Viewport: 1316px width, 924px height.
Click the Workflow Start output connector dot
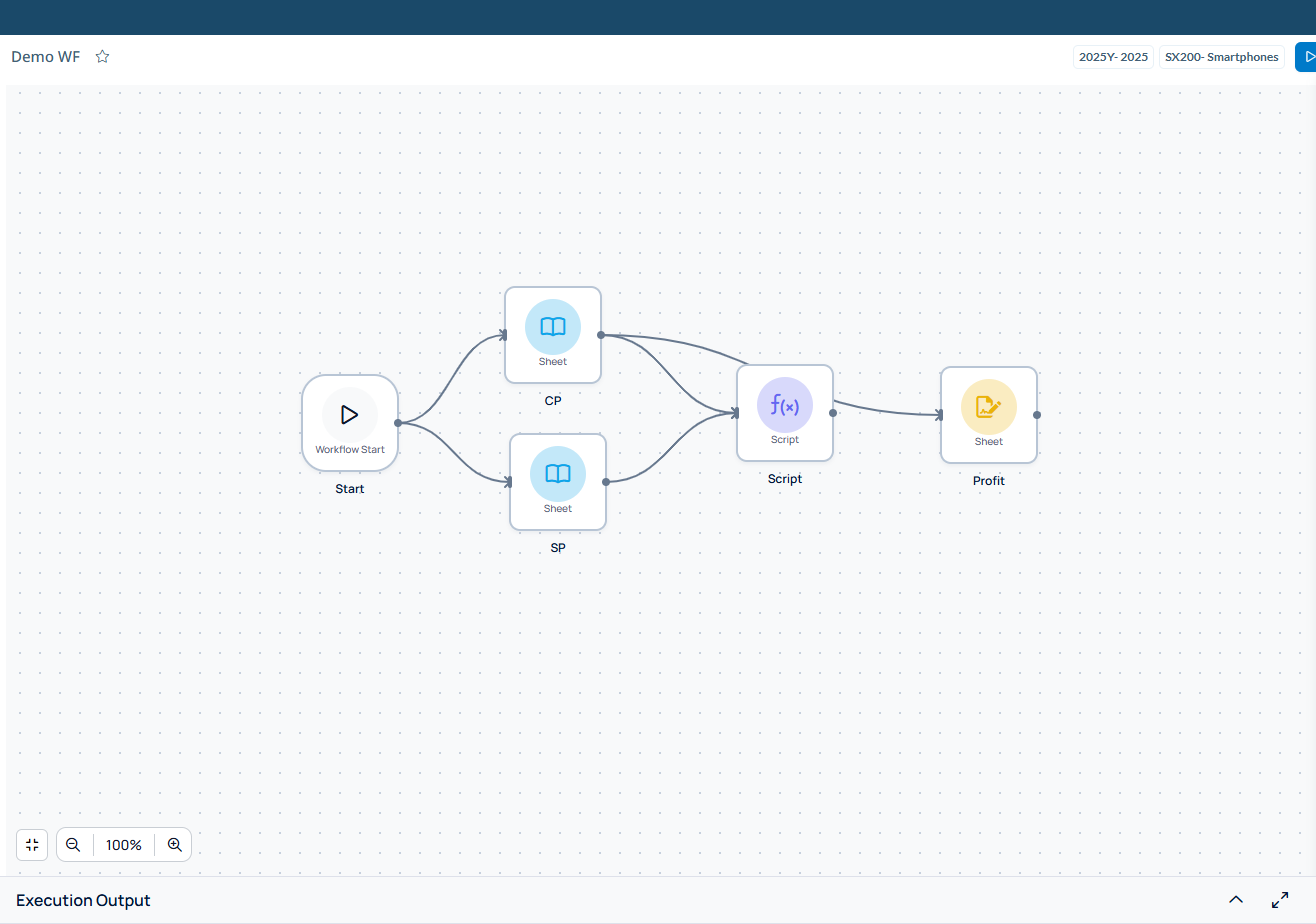coord(398,423)
